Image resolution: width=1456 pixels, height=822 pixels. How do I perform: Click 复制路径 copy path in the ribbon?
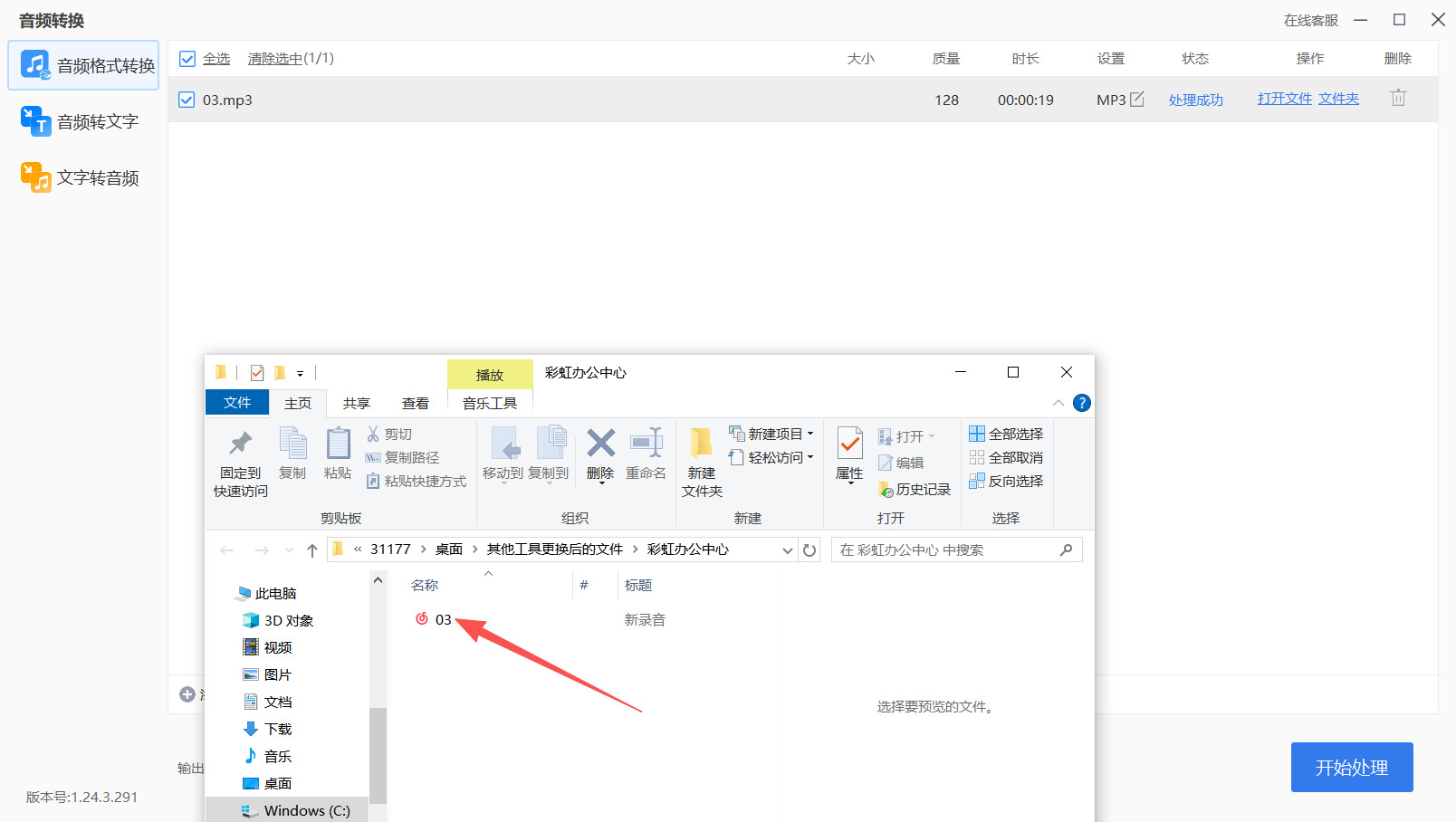pyautogui.click(x=402, y=458)
